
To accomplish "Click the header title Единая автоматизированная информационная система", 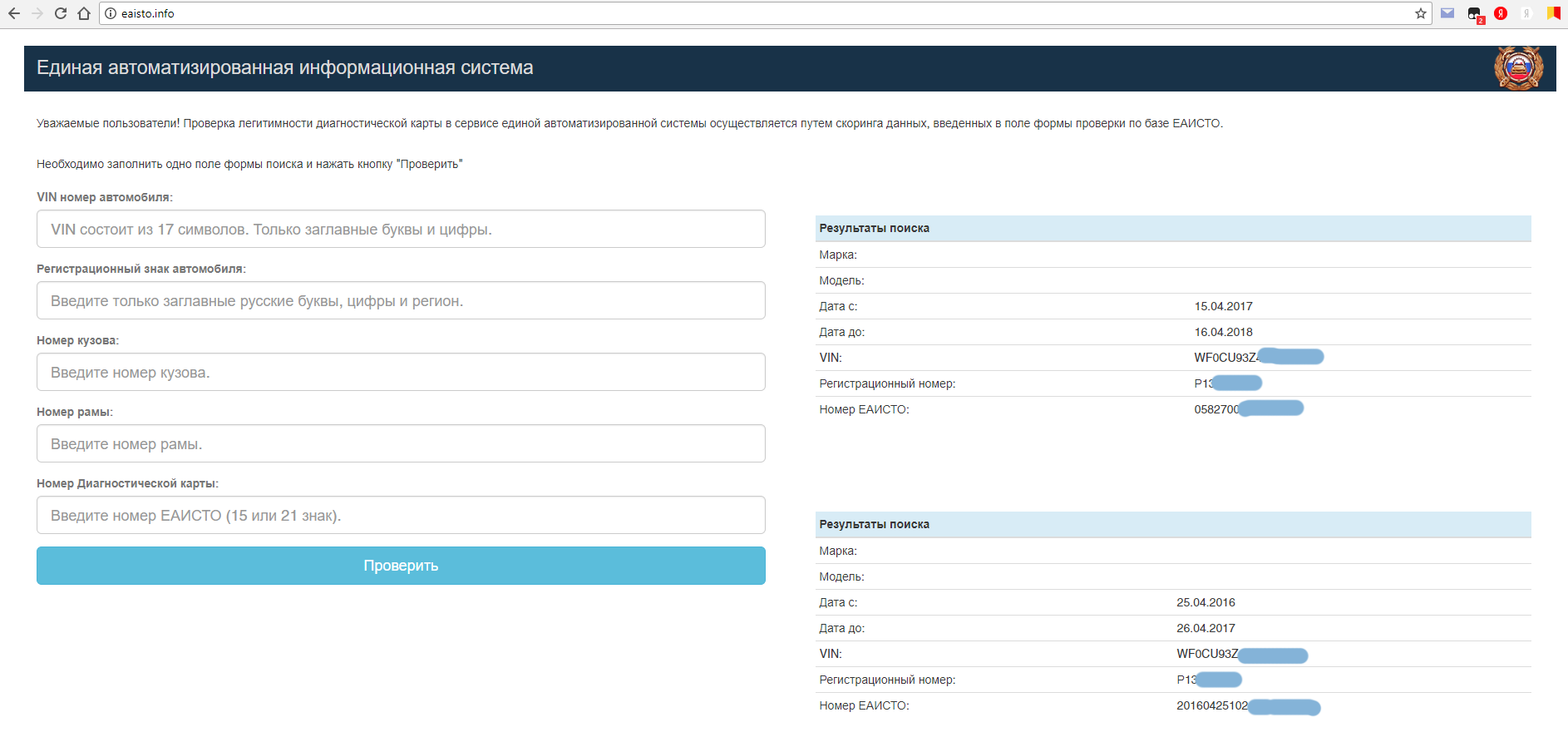I will point(285,67).
